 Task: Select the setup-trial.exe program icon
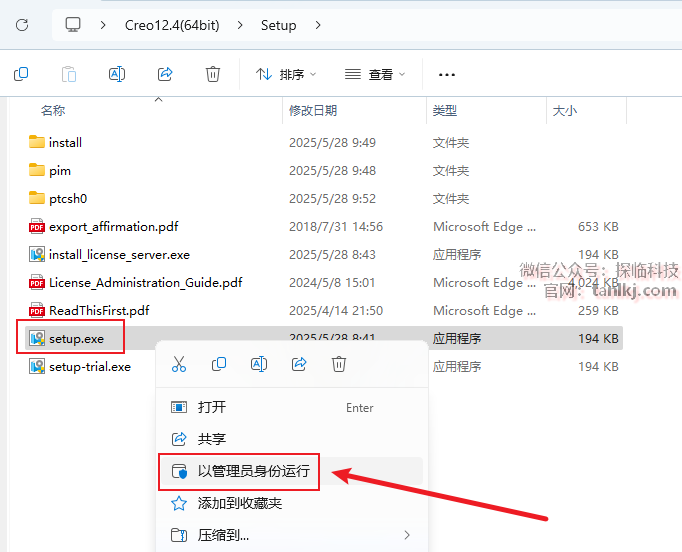point(37,366)
